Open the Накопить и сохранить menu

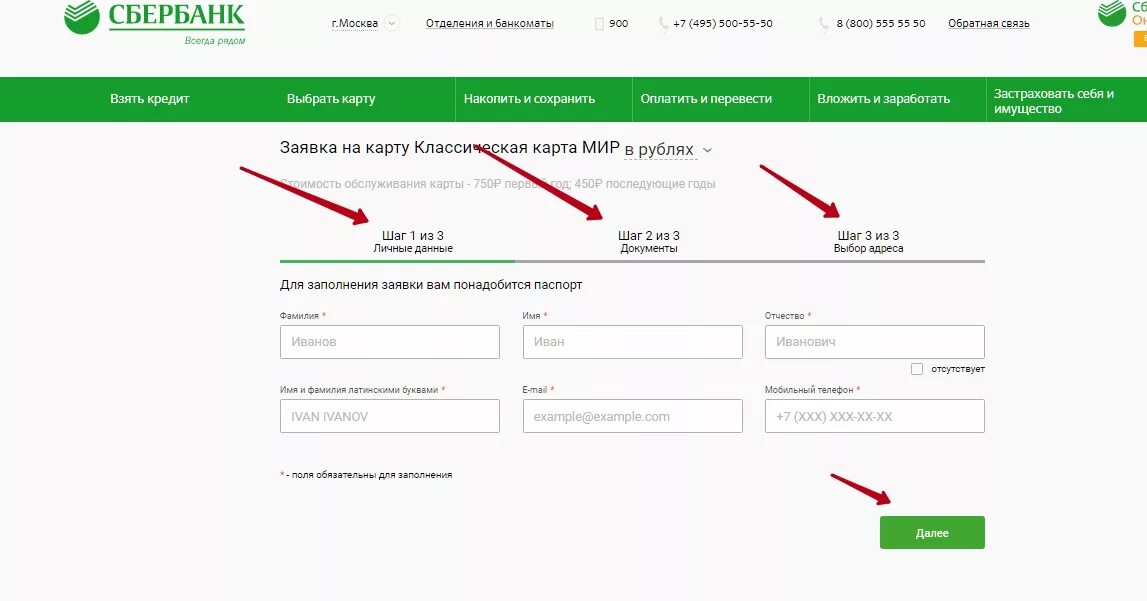(529, 99)
